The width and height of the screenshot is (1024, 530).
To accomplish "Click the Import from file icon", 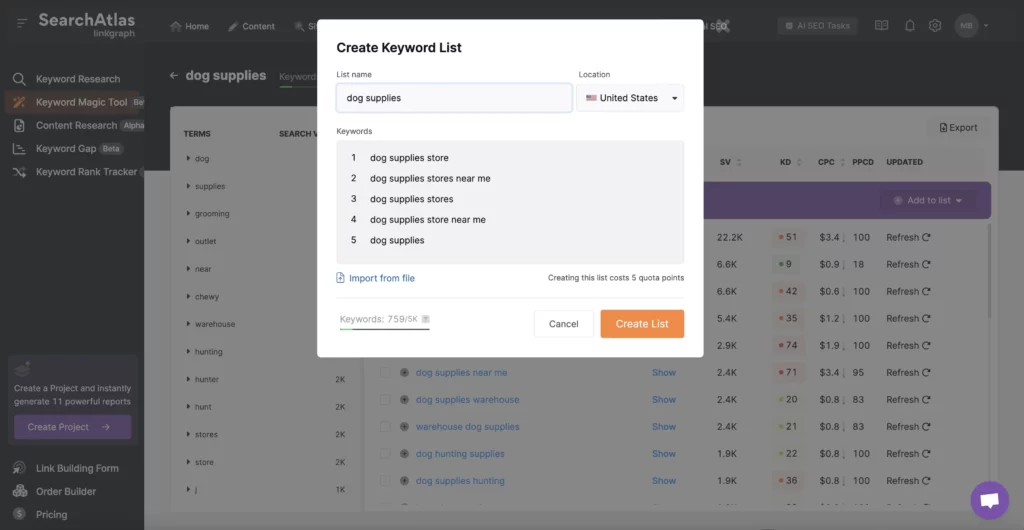I will click(341, 278).
